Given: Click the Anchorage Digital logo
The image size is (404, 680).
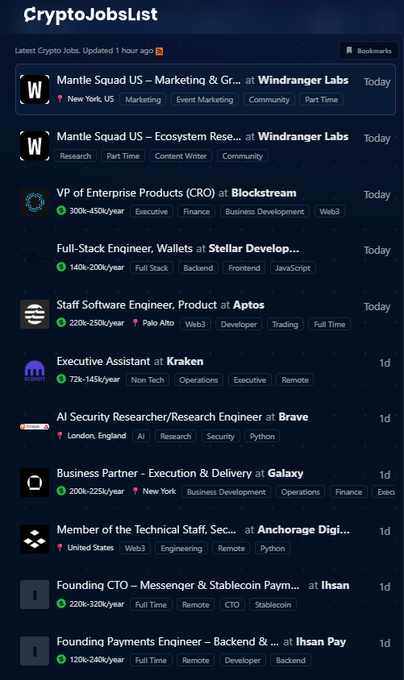Looking at the screenshot, I should click(35, 539).
